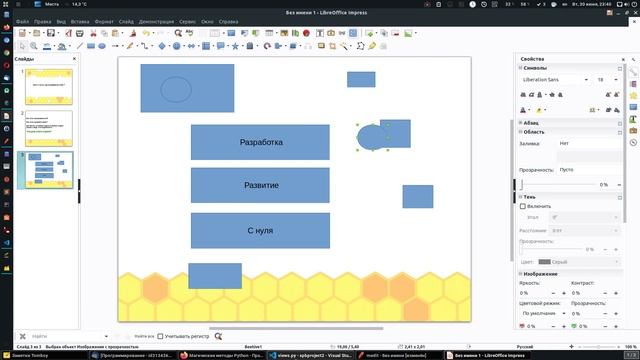
Task: Open the Слайд menu
Action: click(x=126, y=22)
